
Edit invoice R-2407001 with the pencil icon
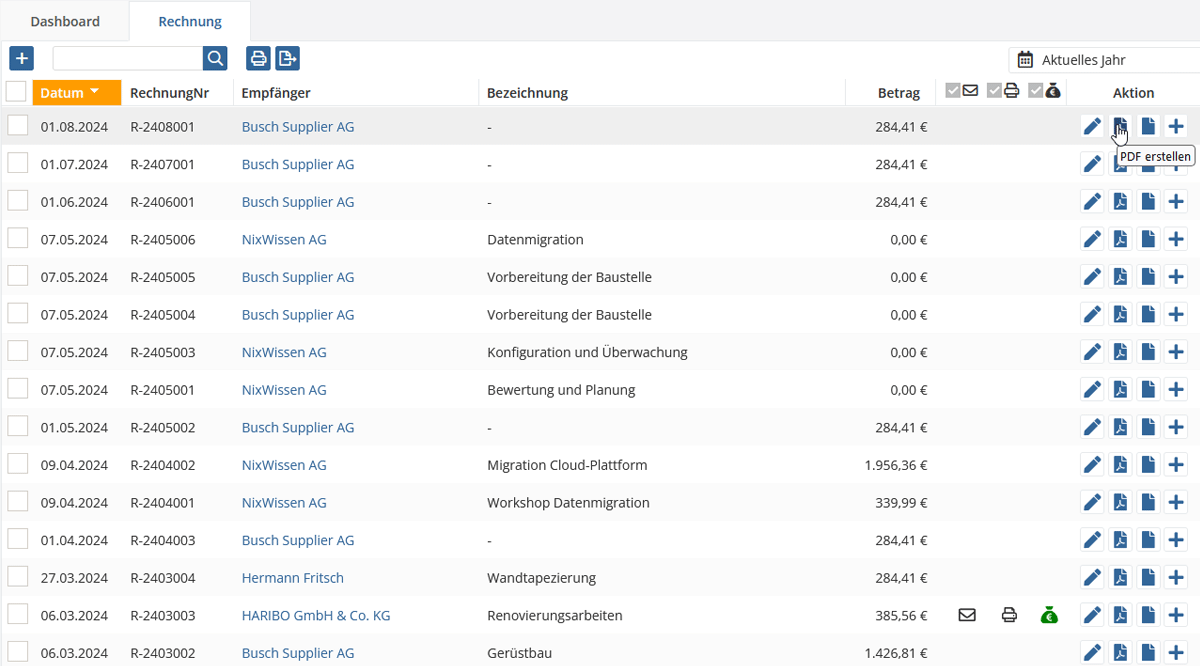click(x=1092, y=164)
